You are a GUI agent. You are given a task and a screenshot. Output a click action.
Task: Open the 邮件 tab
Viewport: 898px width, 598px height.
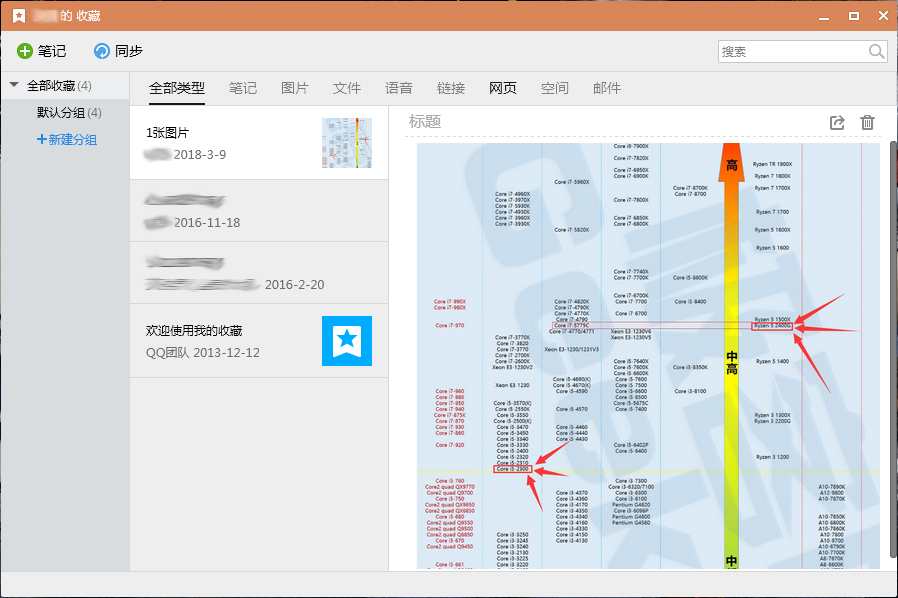[x=607, y=88]
